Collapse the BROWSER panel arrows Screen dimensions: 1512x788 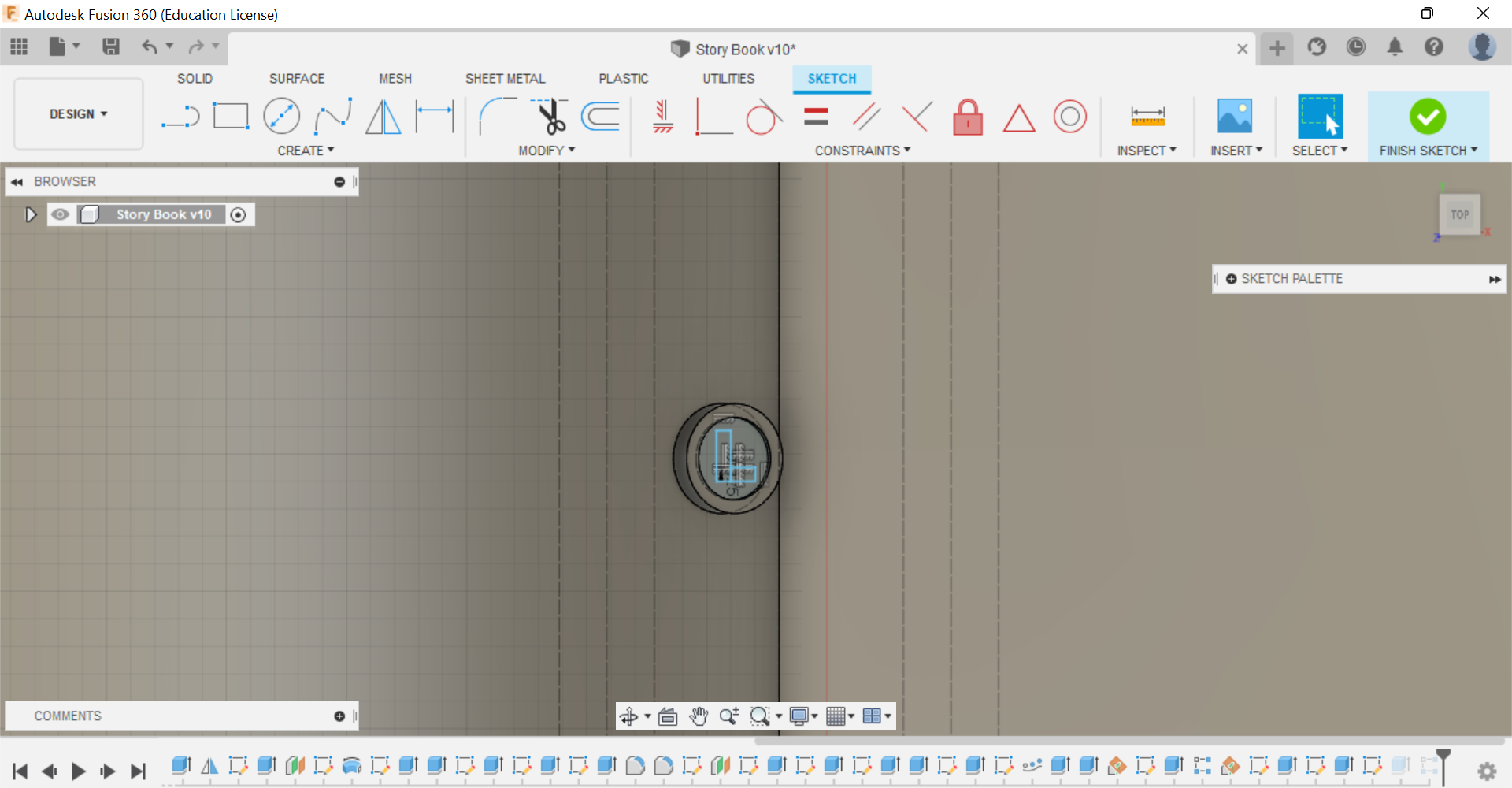pos(17,182)
